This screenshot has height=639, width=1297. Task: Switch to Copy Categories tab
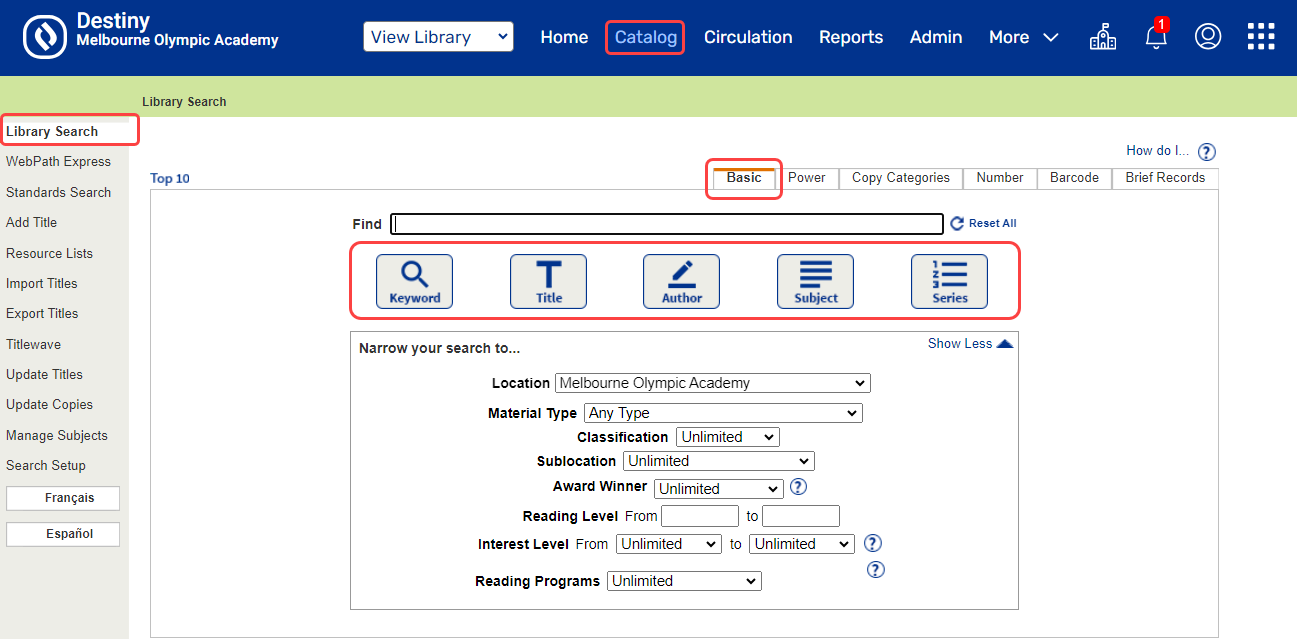pos(901,178)
